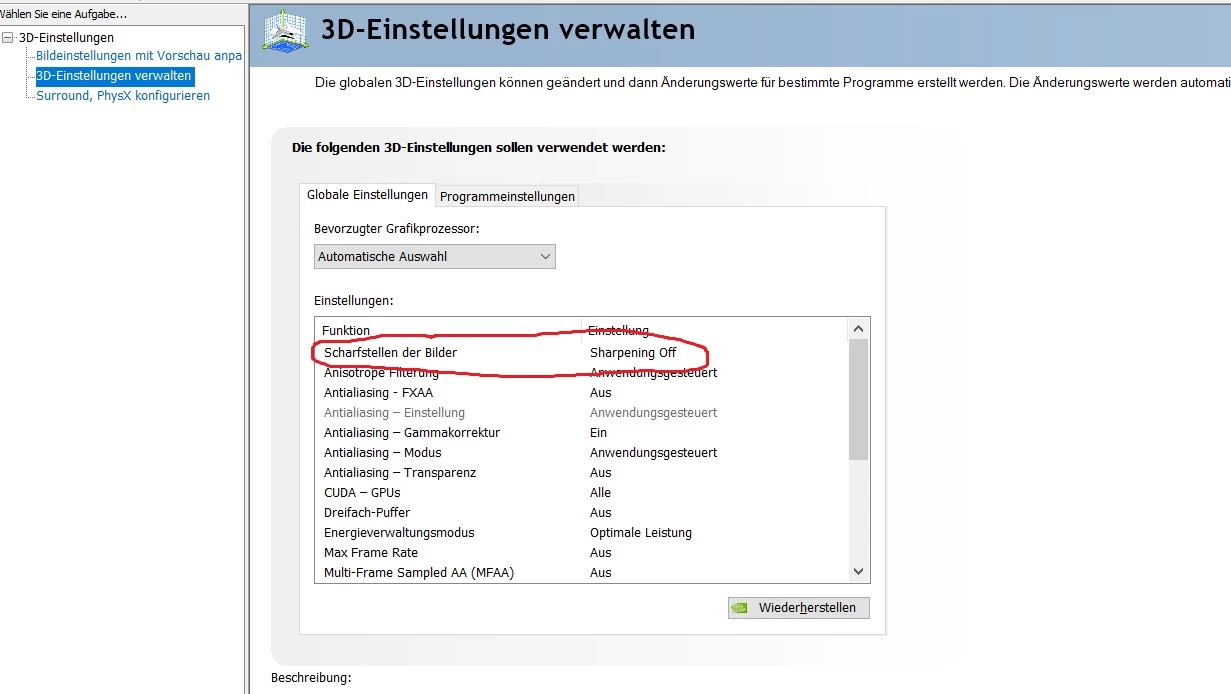Click the Ein value for Gammakorrektur
Image resolution: width=1231 pixels, height=694 pixels.
(598, 433)
